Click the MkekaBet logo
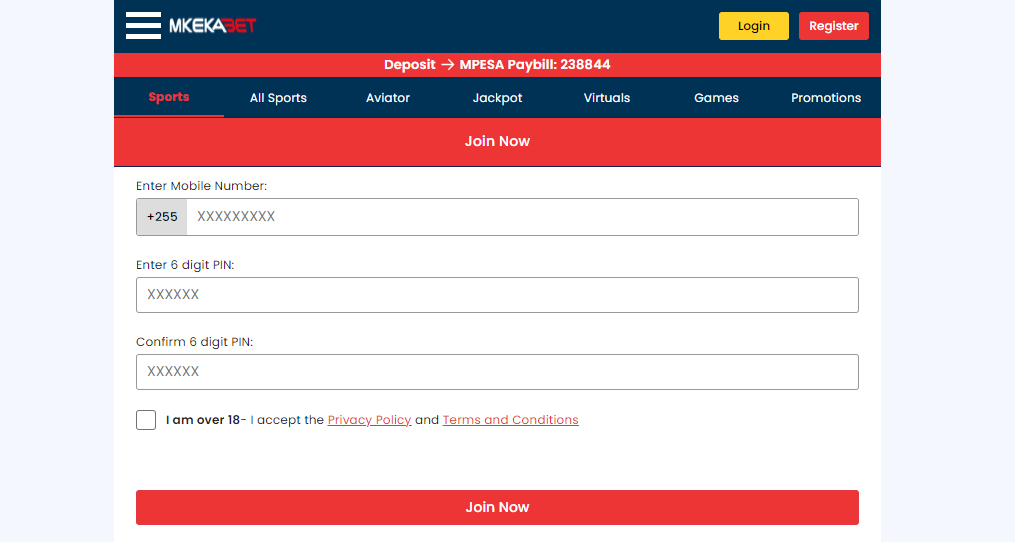 [212, 26]
